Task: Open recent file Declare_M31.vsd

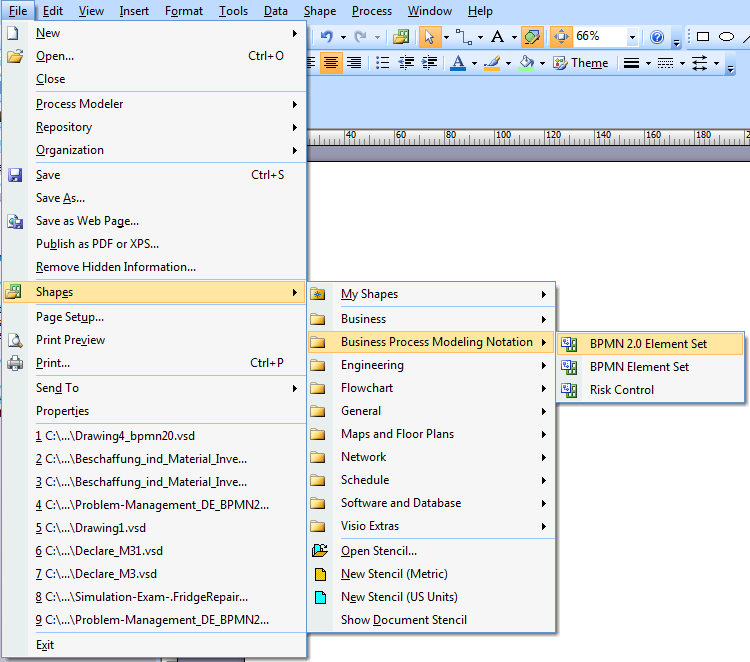Action: pos(154,551)
